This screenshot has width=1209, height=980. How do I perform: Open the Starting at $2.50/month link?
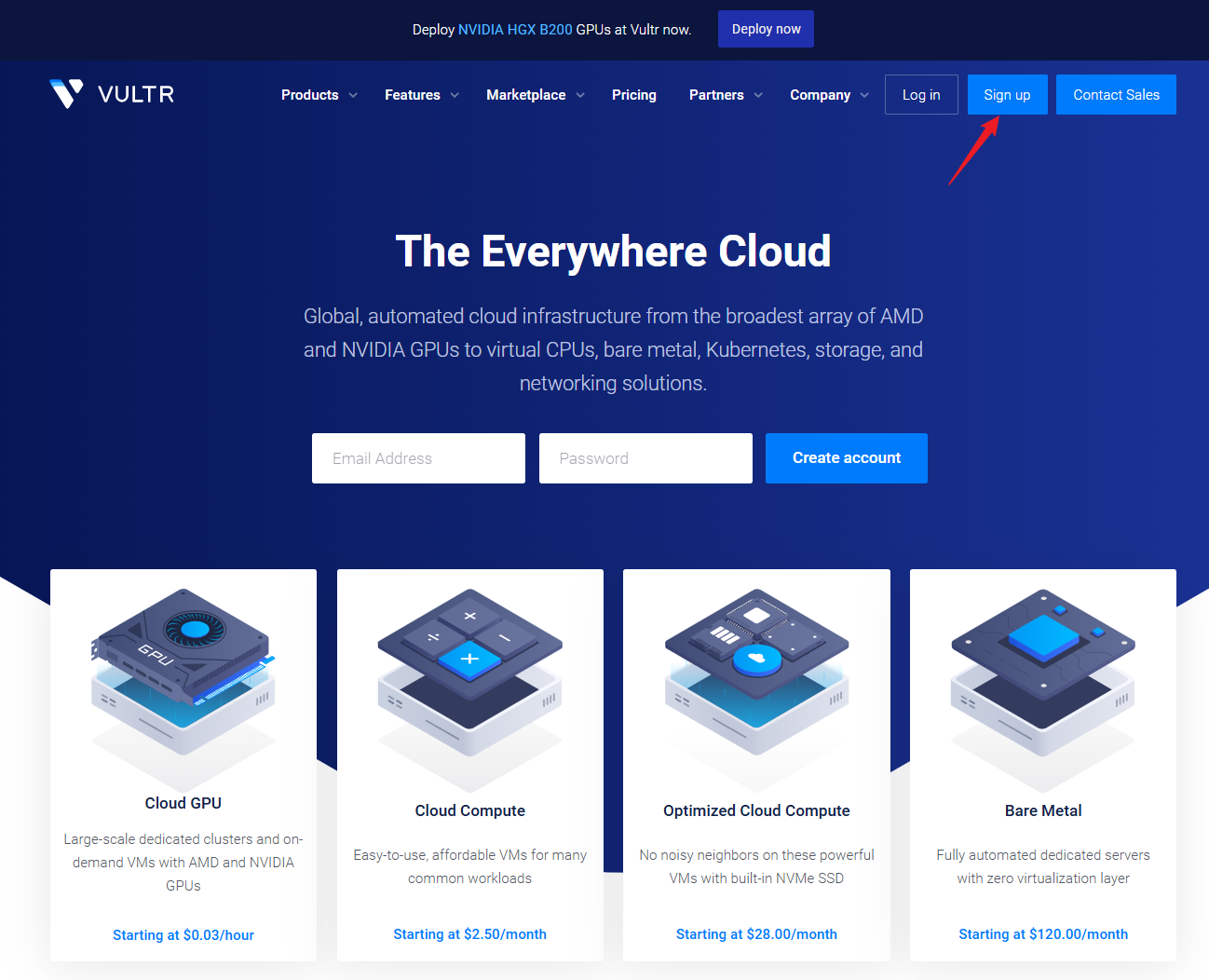tap(469, 934)
